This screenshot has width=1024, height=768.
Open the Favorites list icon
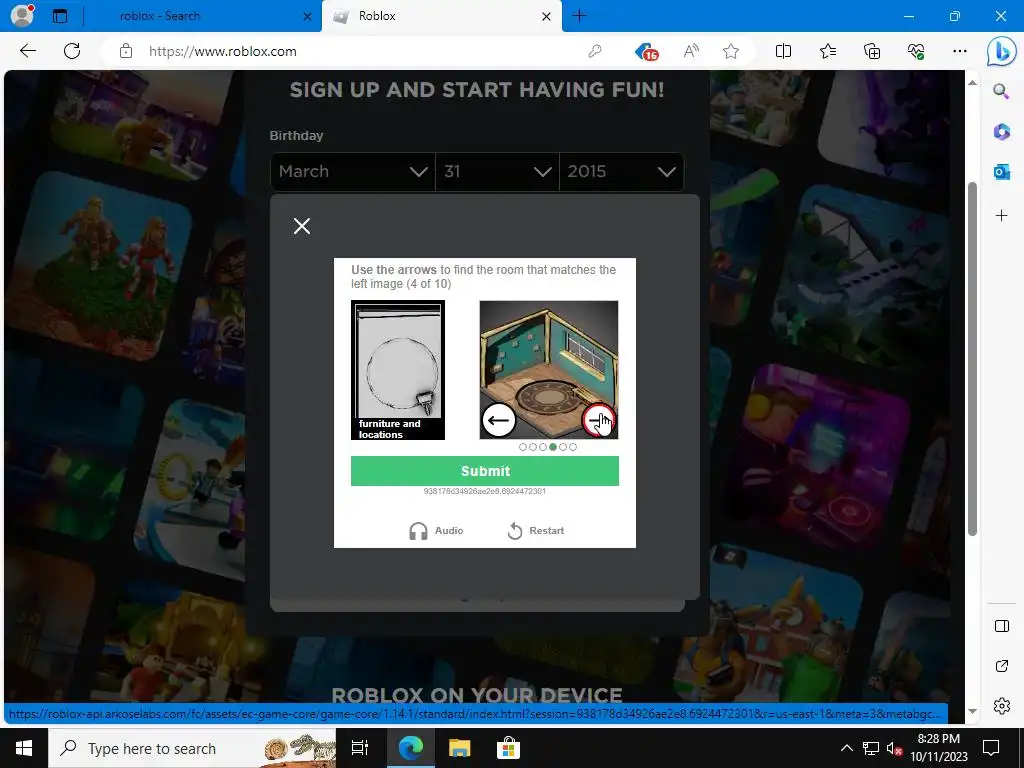(x=827, y=51)
